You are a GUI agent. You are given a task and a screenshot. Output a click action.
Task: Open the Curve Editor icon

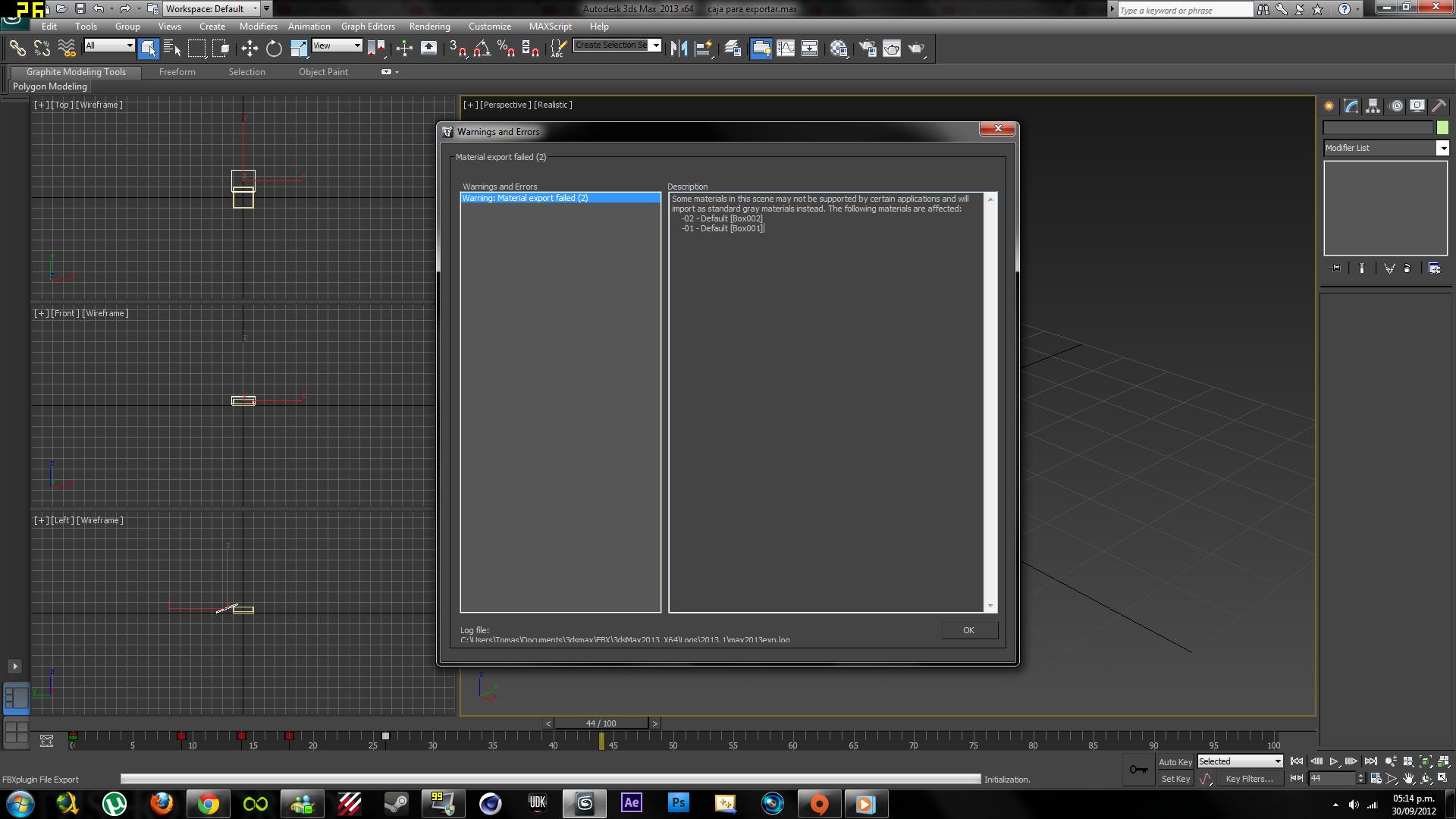786,49
